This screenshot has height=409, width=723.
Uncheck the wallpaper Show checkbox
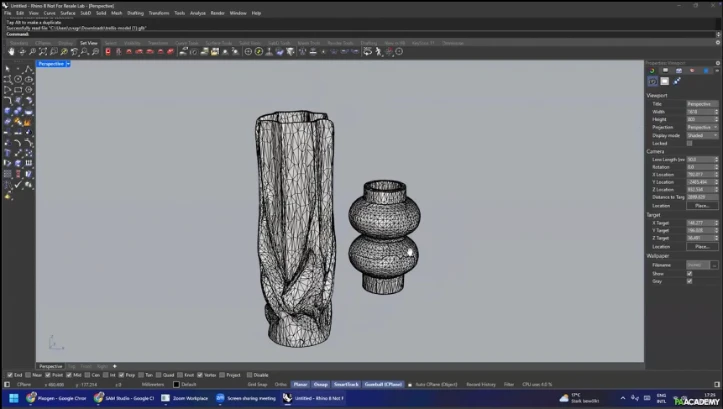tap(689, 273)
